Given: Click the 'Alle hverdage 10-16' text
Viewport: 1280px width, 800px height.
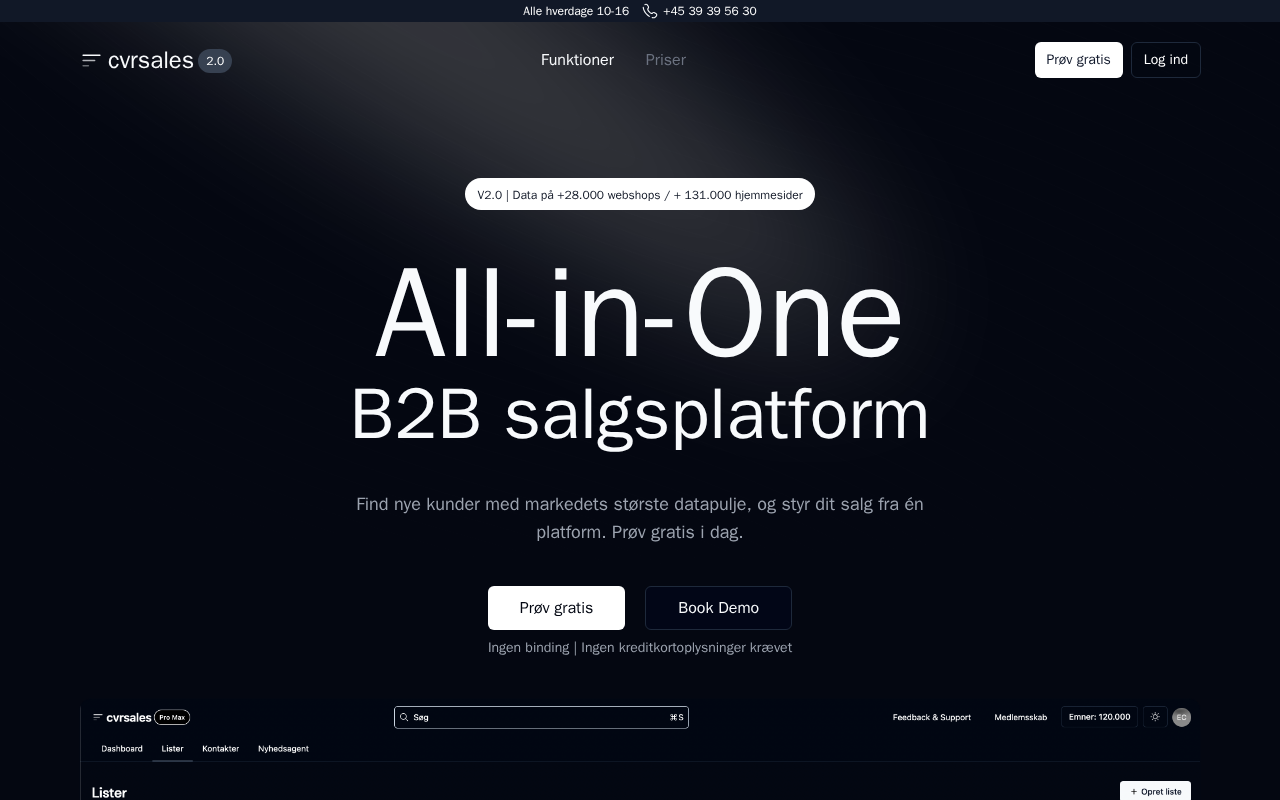Looking at the screenshot, I should coord(576,11).
